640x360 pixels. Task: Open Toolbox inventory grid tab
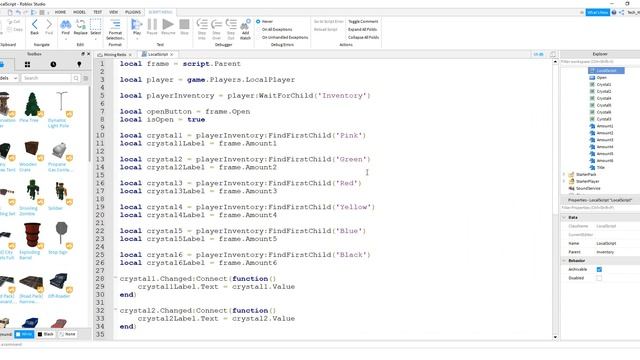tap(27, 64)
